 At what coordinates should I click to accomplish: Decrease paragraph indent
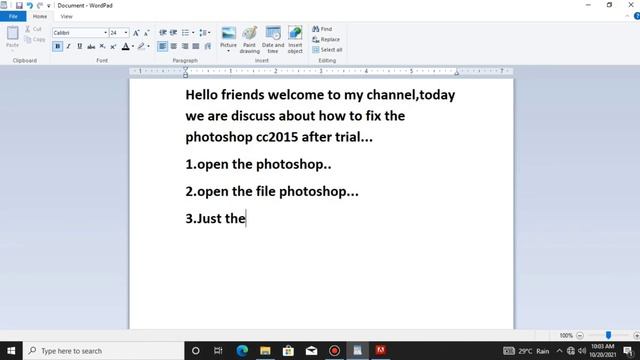click(162, 33)
